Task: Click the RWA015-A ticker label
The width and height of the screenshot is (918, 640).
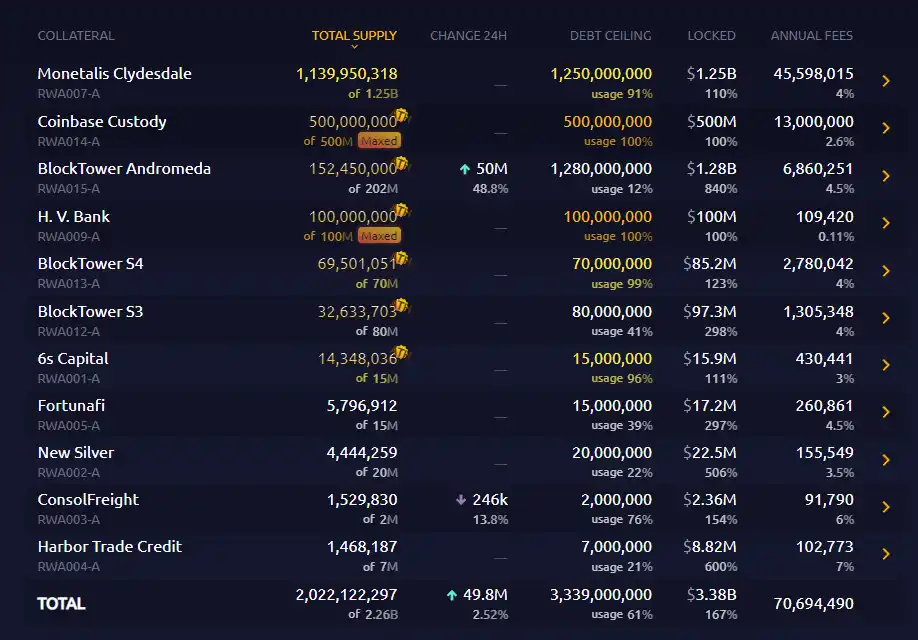Action: [x=68, y=189]
